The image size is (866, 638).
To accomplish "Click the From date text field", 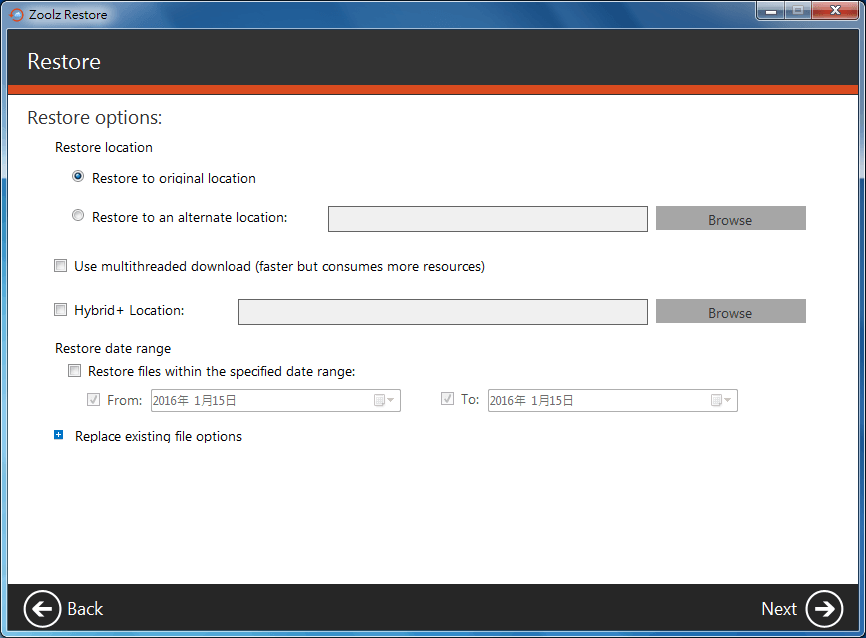I will pos(260,401).
